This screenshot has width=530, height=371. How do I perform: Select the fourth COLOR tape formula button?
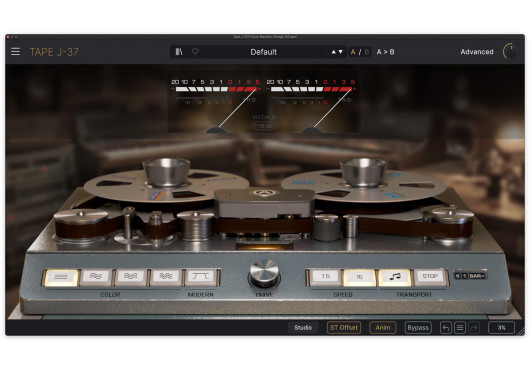[166, 277]
